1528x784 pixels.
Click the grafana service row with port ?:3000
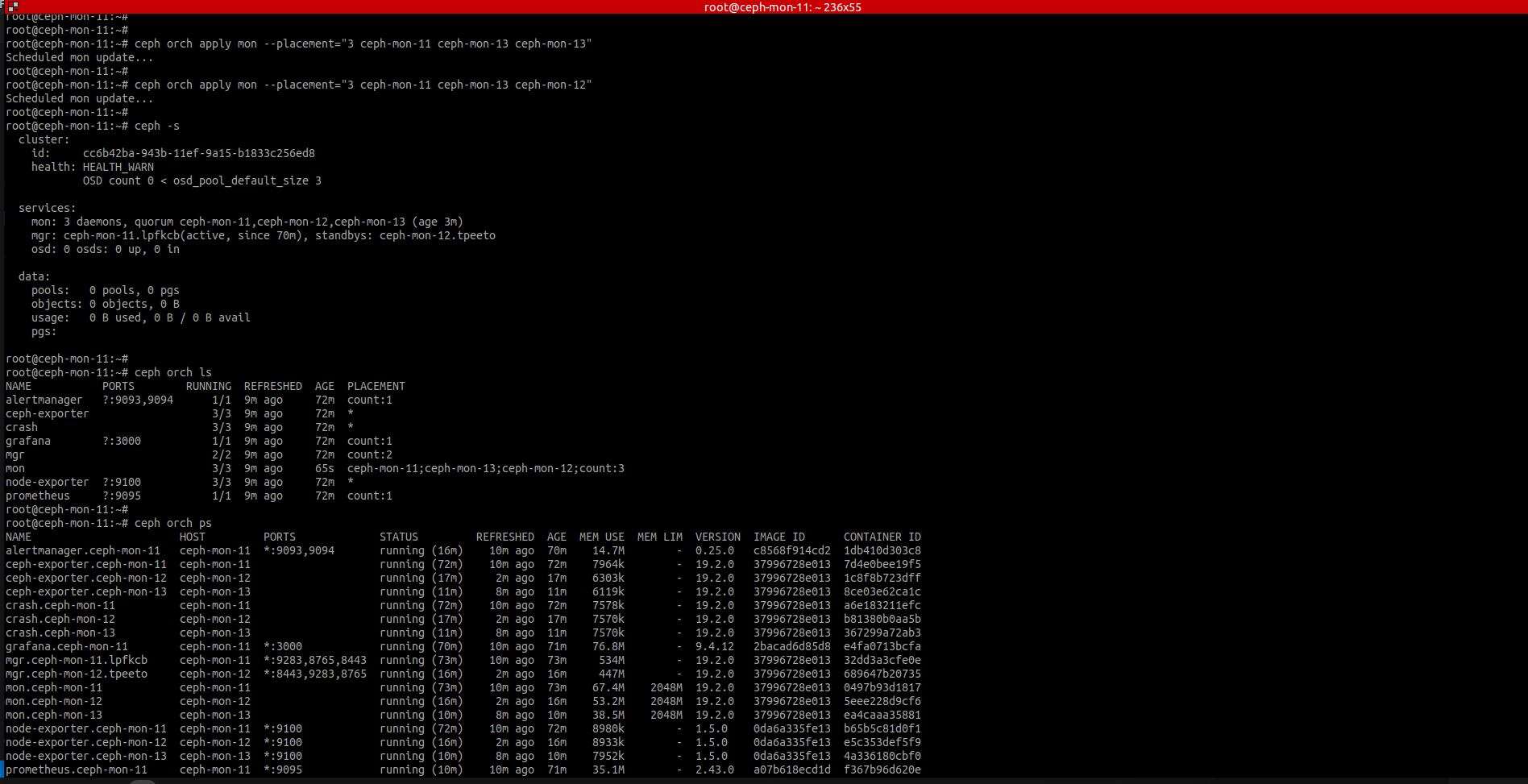(199, 441)
